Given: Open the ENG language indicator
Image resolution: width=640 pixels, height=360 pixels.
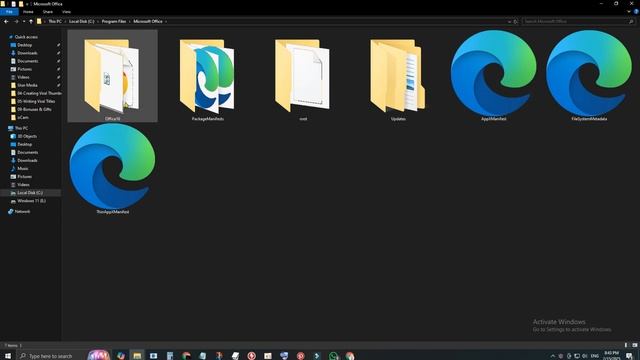Looking at the screenshot, I should (x=594, y=356).
